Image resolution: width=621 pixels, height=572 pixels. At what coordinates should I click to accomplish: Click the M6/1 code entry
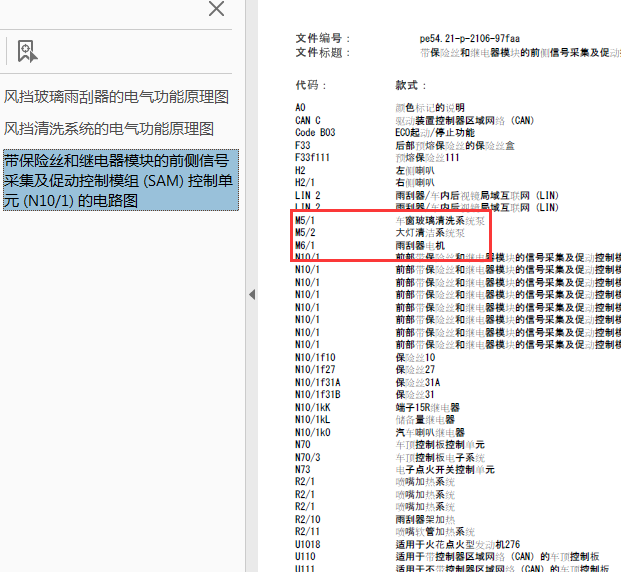[x=305, y=245]
